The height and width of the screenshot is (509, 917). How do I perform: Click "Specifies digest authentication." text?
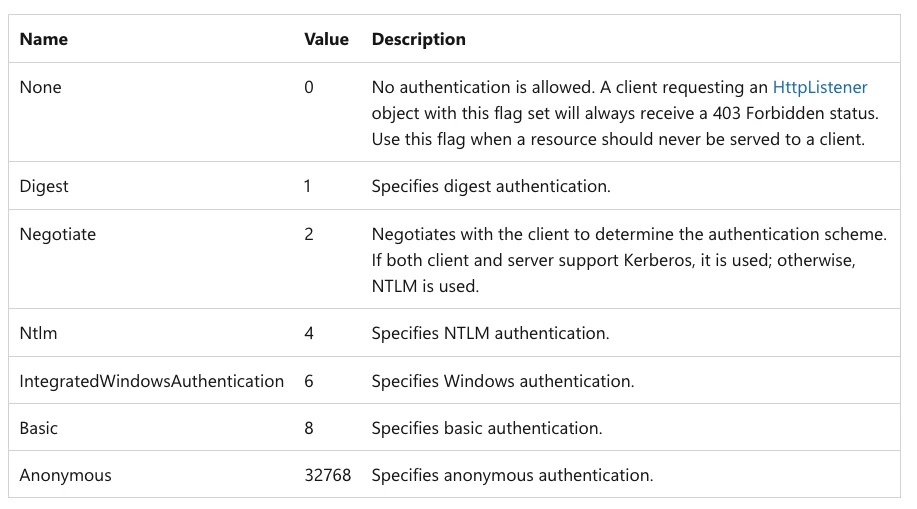[x=490, y=186]
